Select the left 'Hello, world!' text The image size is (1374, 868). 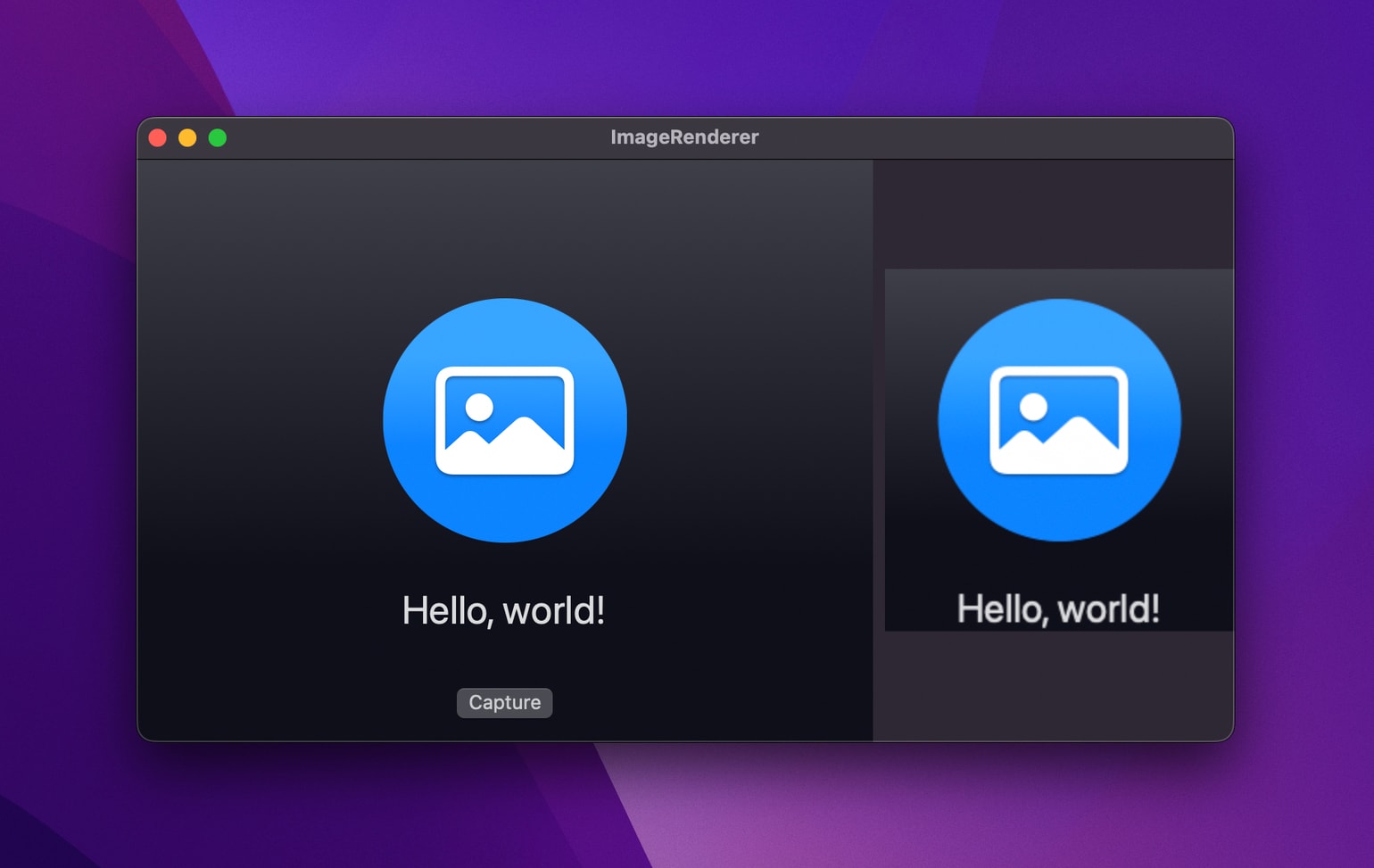click(x=504, y=611)
